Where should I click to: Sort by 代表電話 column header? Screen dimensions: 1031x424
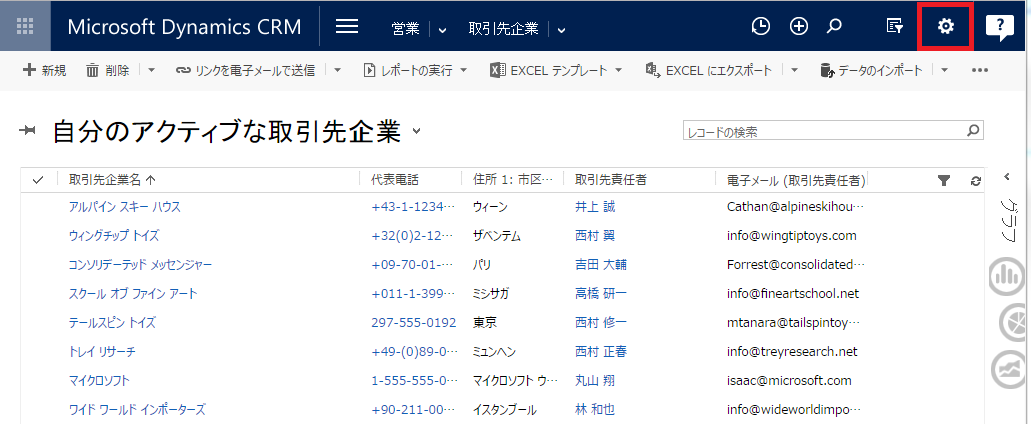coord(395,180)
